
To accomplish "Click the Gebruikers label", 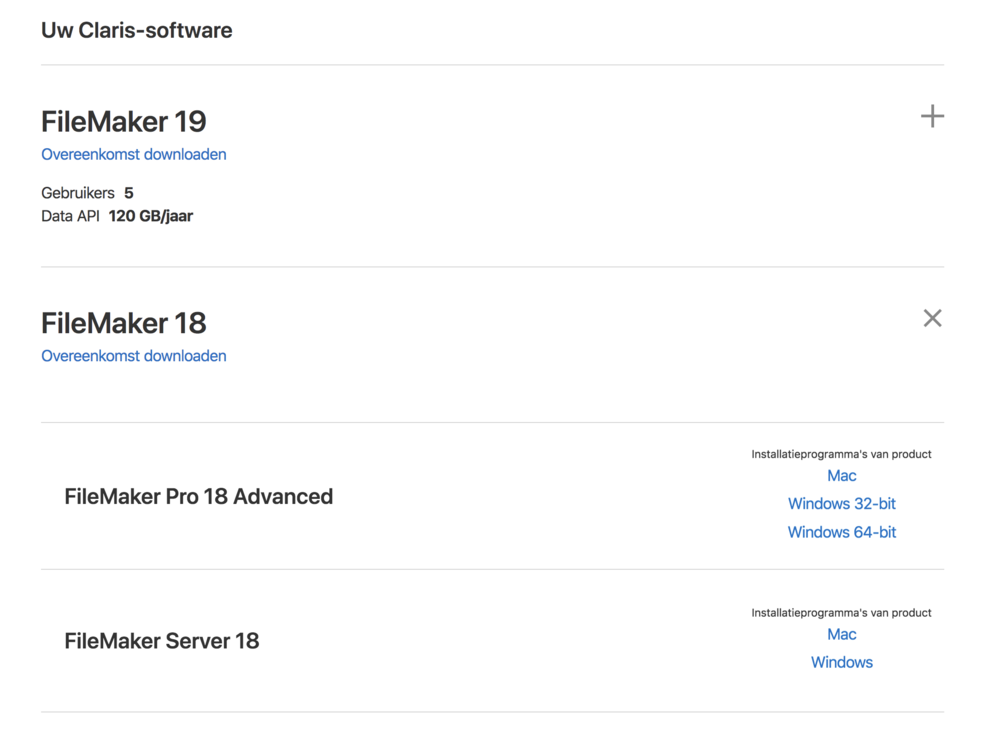I will [78, 193].
